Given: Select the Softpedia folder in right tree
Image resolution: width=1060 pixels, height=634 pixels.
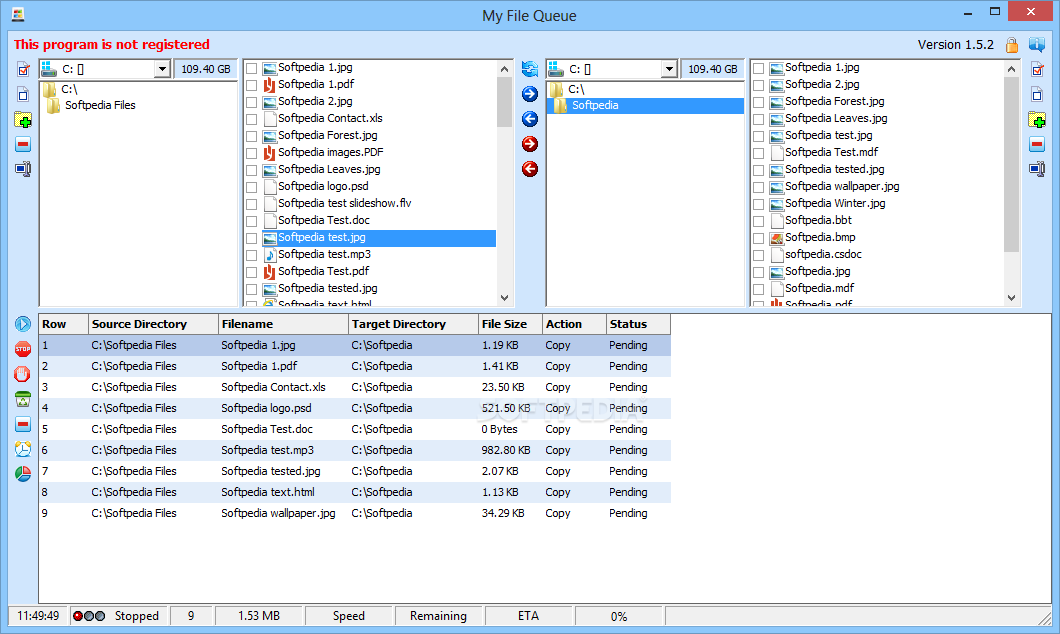Looking at the screenshot, I should tap(595, 105).
